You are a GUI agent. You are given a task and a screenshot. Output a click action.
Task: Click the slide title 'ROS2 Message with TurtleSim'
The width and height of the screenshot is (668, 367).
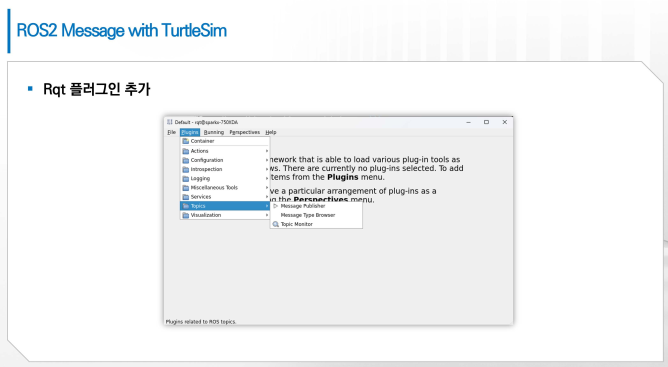[x=121, y=31]
